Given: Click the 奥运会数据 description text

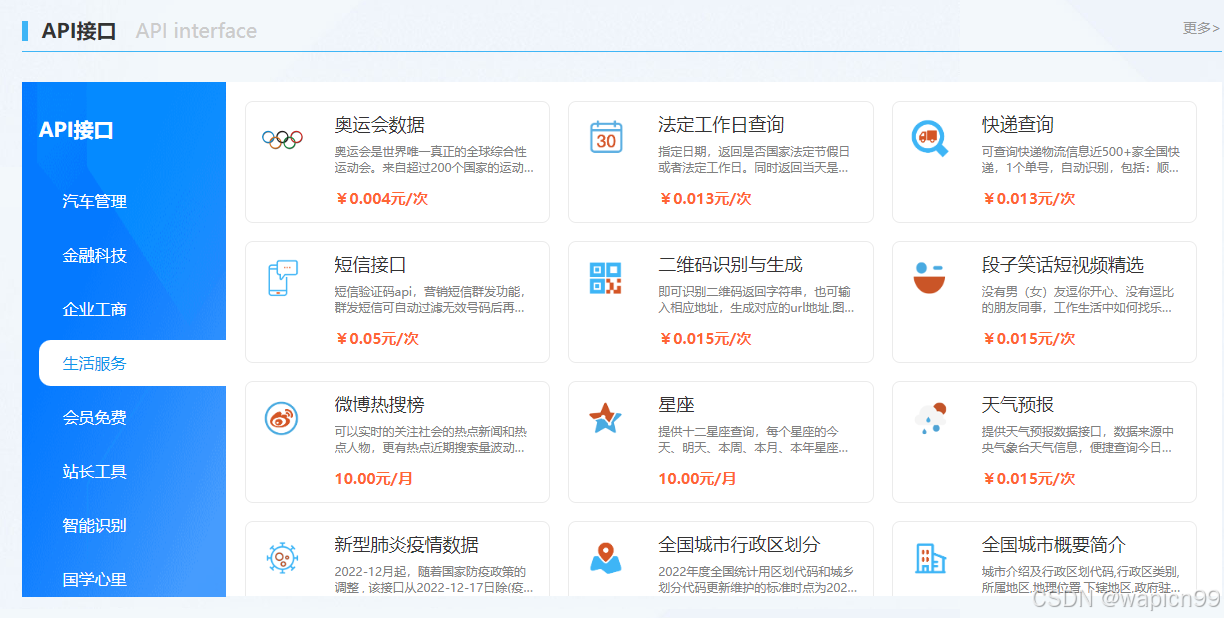Looking at the screenshot, I should click(434, 160).
